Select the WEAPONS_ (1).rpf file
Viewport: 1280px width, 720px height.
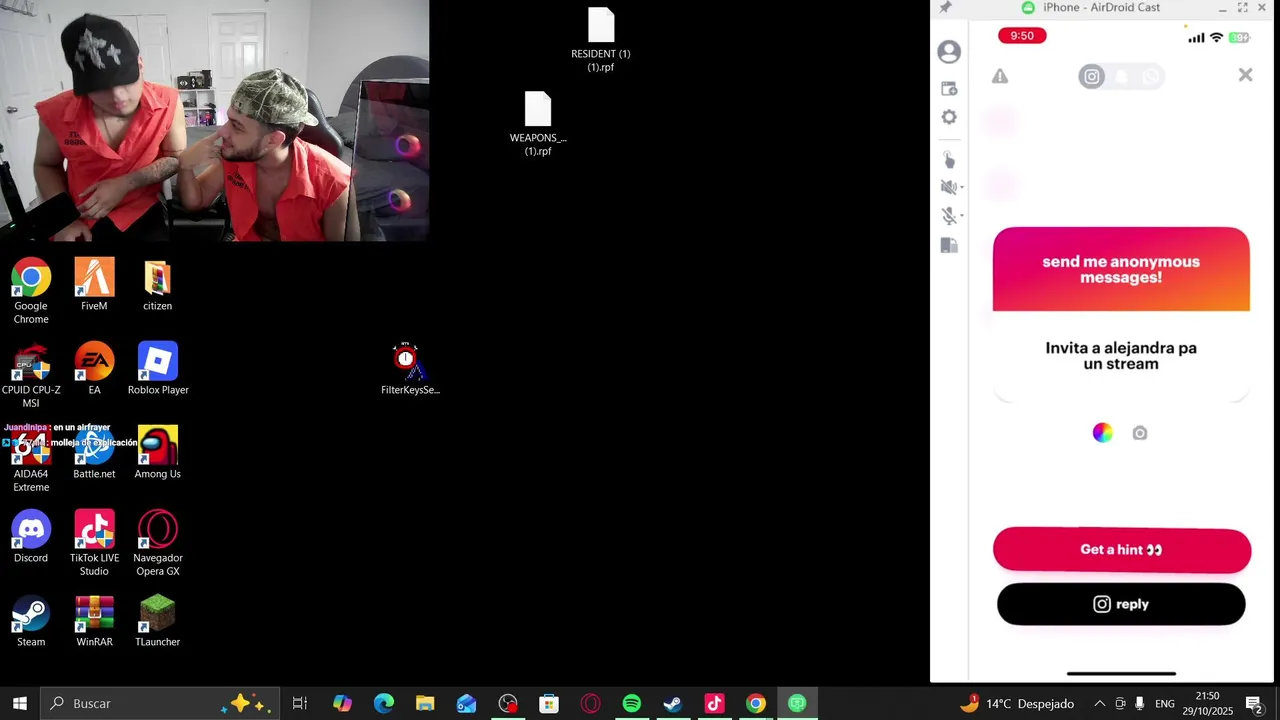(538, 124)
